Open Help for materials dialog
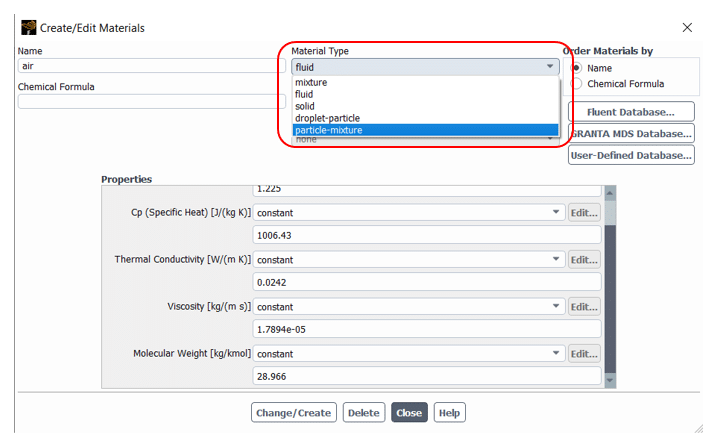 tap(449, 412)
